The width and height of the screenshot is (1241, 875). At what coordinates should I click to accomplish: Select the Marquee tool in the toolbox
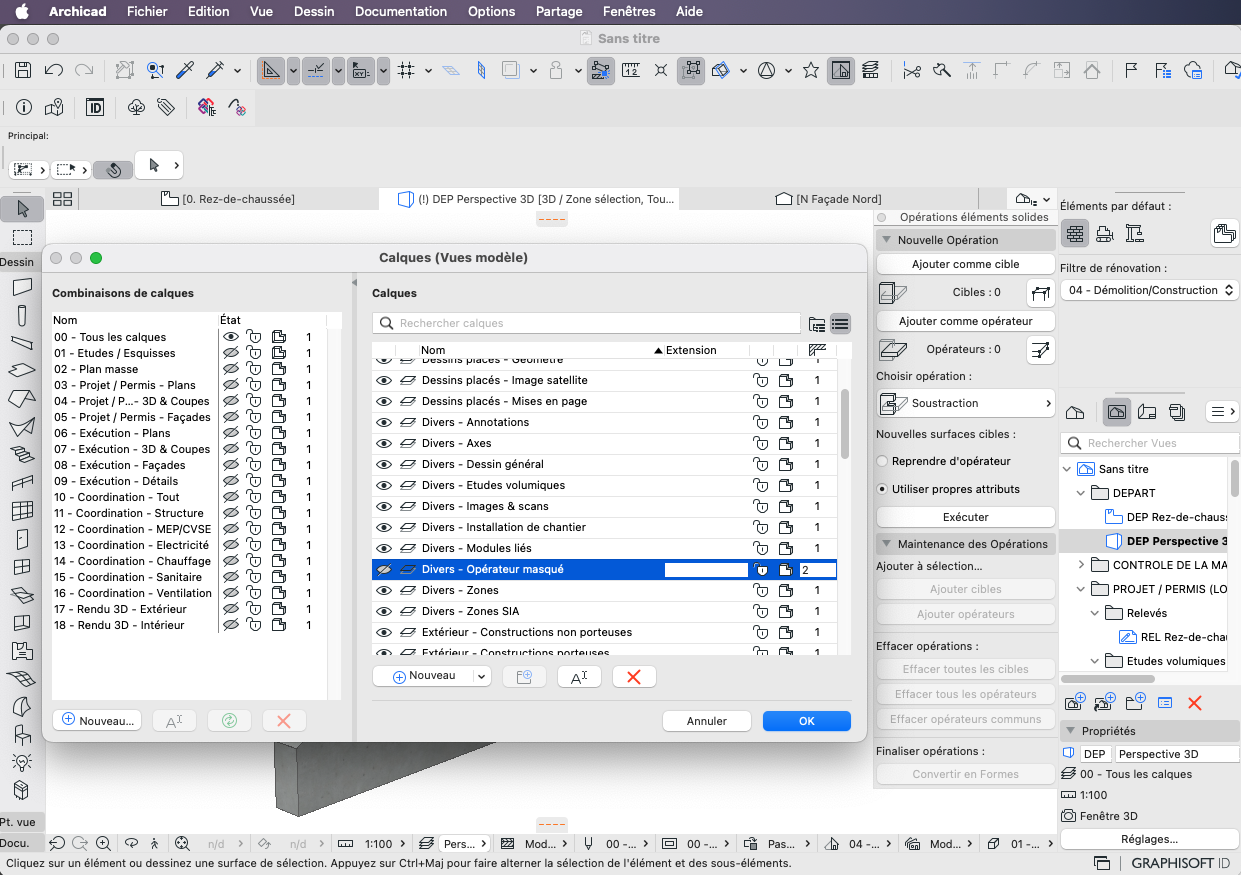tap(22, 238)
